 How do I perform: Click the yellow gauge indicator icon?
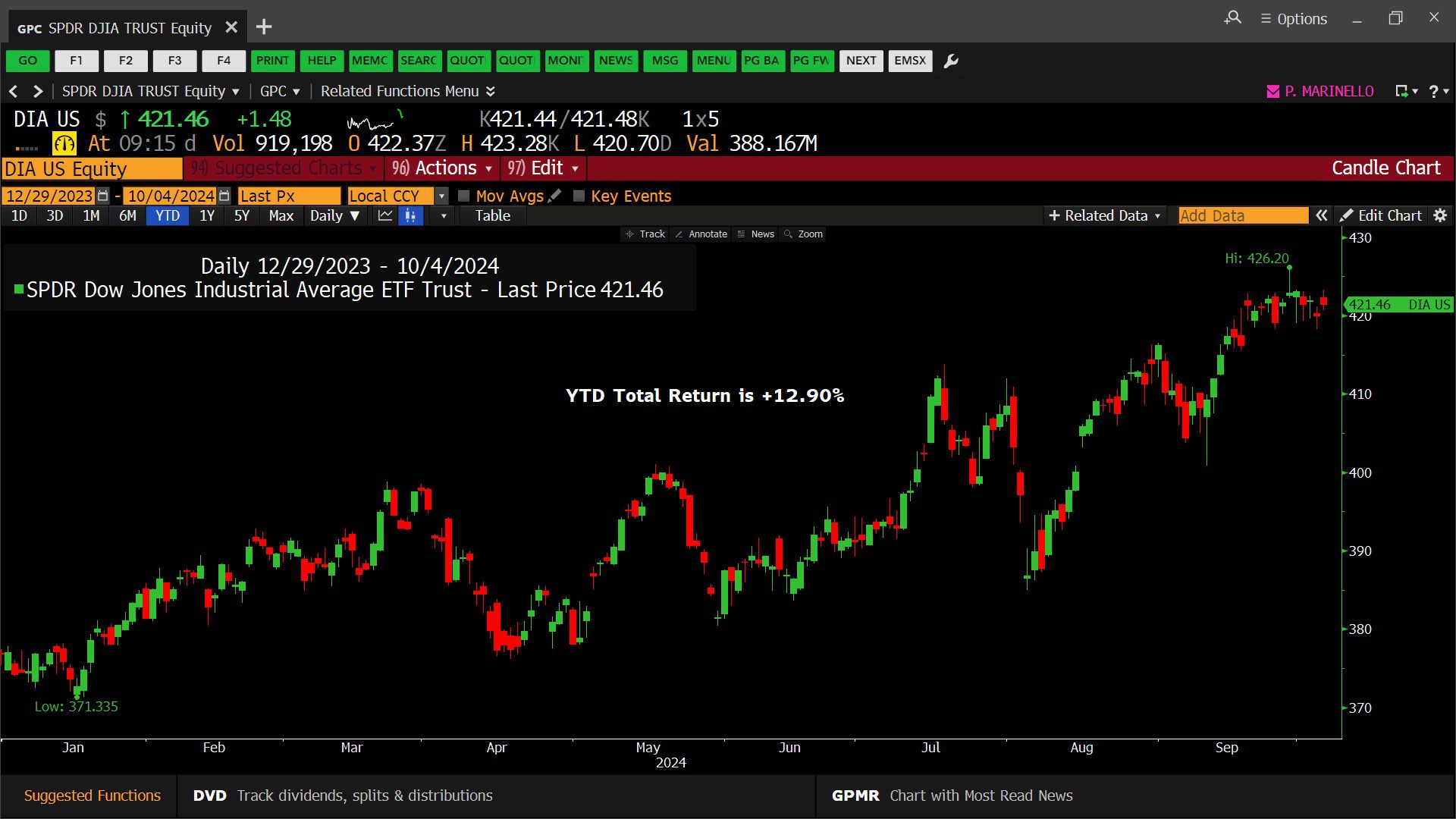64,143
